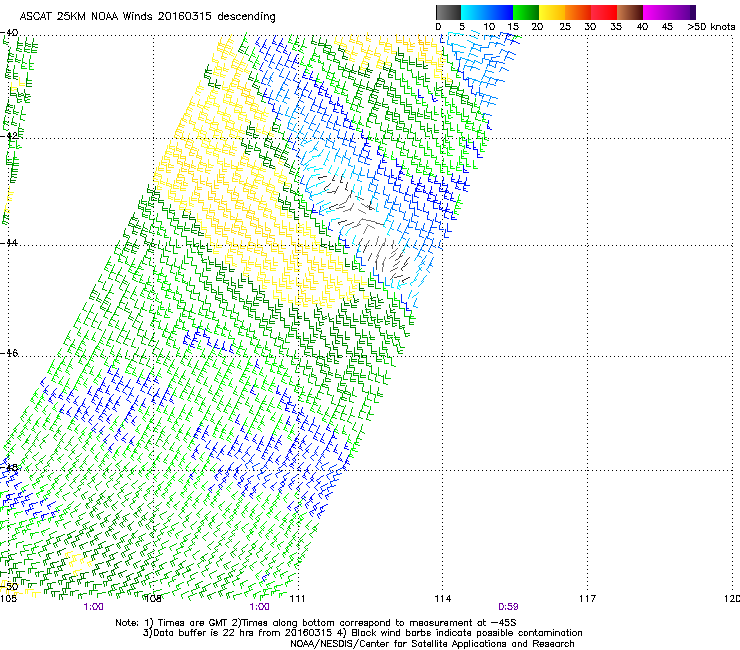Click the purple '1:00' time label near 111
Screen dimensions: 740x650
(x=260, y=607)
